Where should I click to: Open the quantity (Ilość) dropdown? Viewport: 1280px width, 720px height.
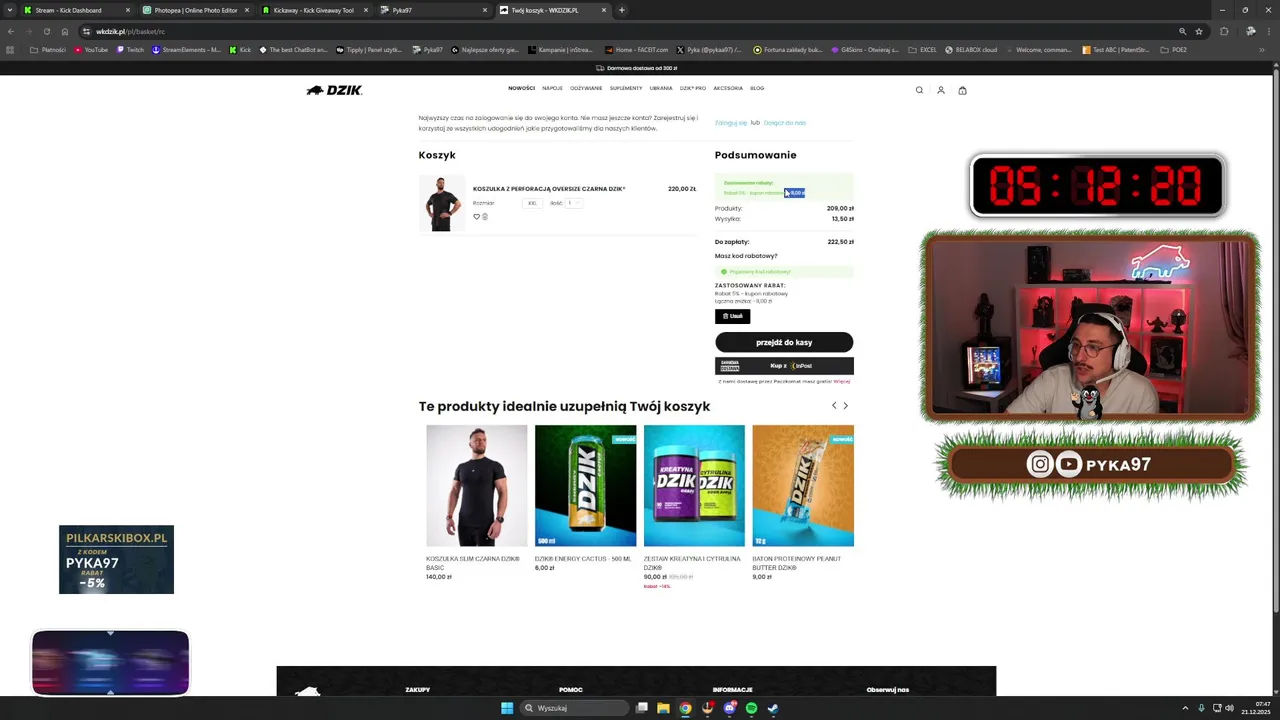(x=574, y=203)
